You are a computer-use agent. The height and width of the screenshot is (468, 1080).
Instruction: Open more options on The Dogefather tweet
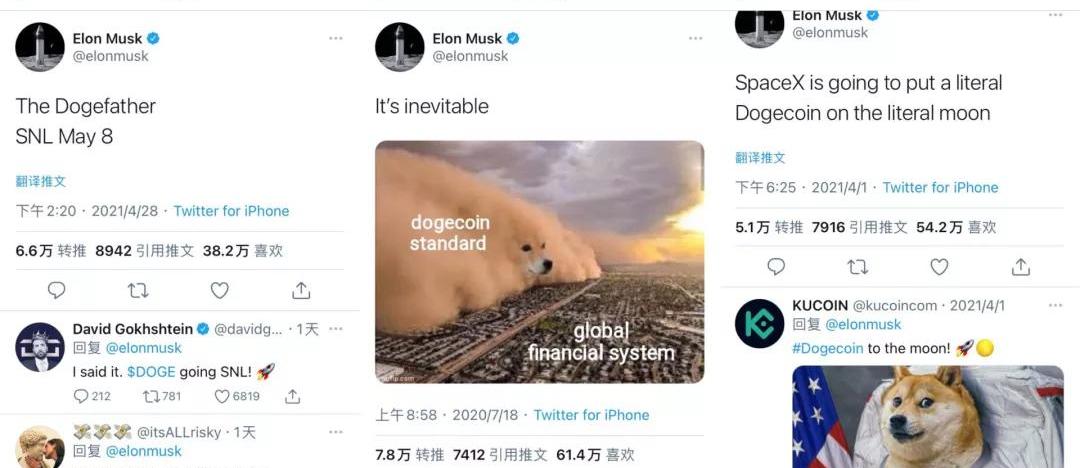click(335, 38)
